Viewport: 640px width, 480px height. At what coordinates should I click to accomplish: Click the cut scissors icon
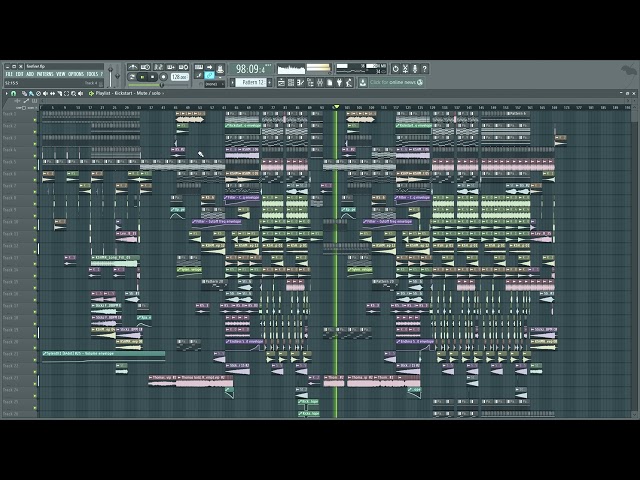click(405, 69)
